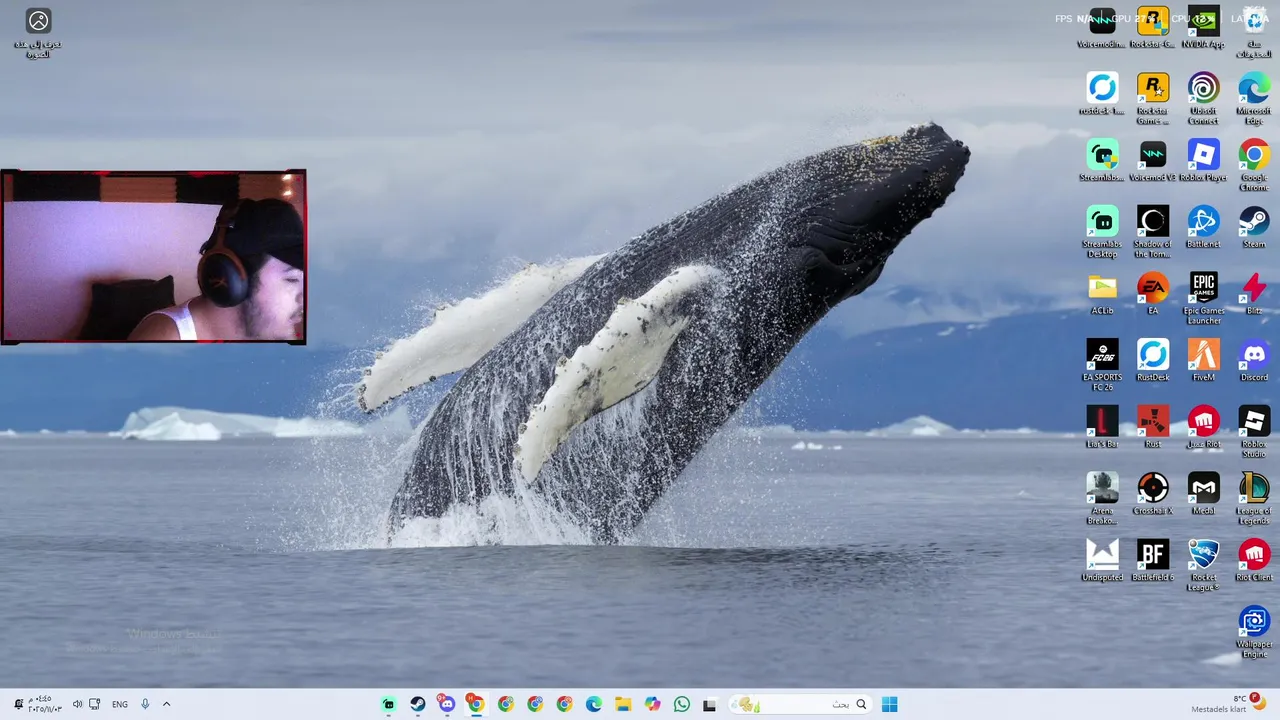
Task: Open Microsoft Edge desktop shortcut
Action: click(1254, 99)
